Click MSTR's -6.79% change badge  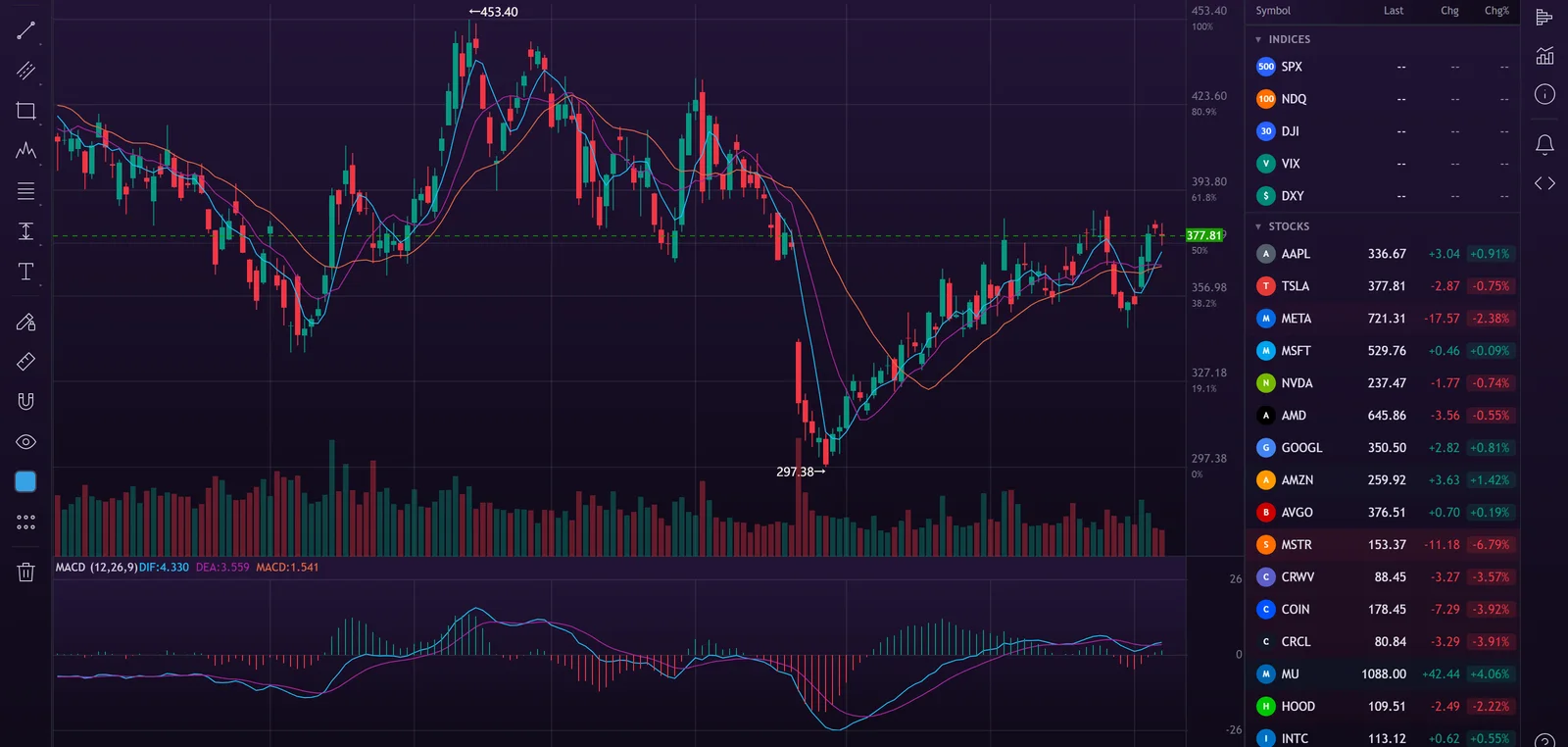(1491, 545)
